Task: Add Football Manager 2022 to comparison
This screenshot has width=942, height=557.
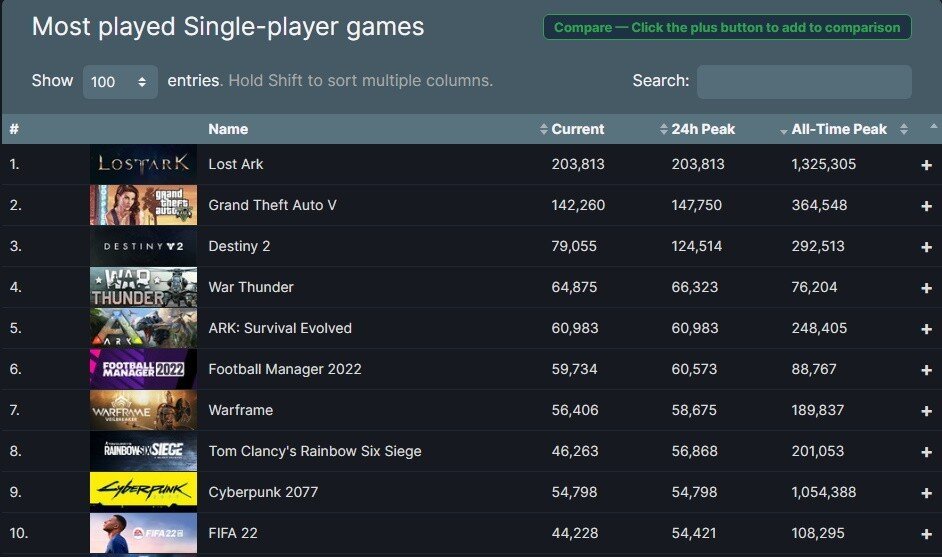Action: pos(926,370)
